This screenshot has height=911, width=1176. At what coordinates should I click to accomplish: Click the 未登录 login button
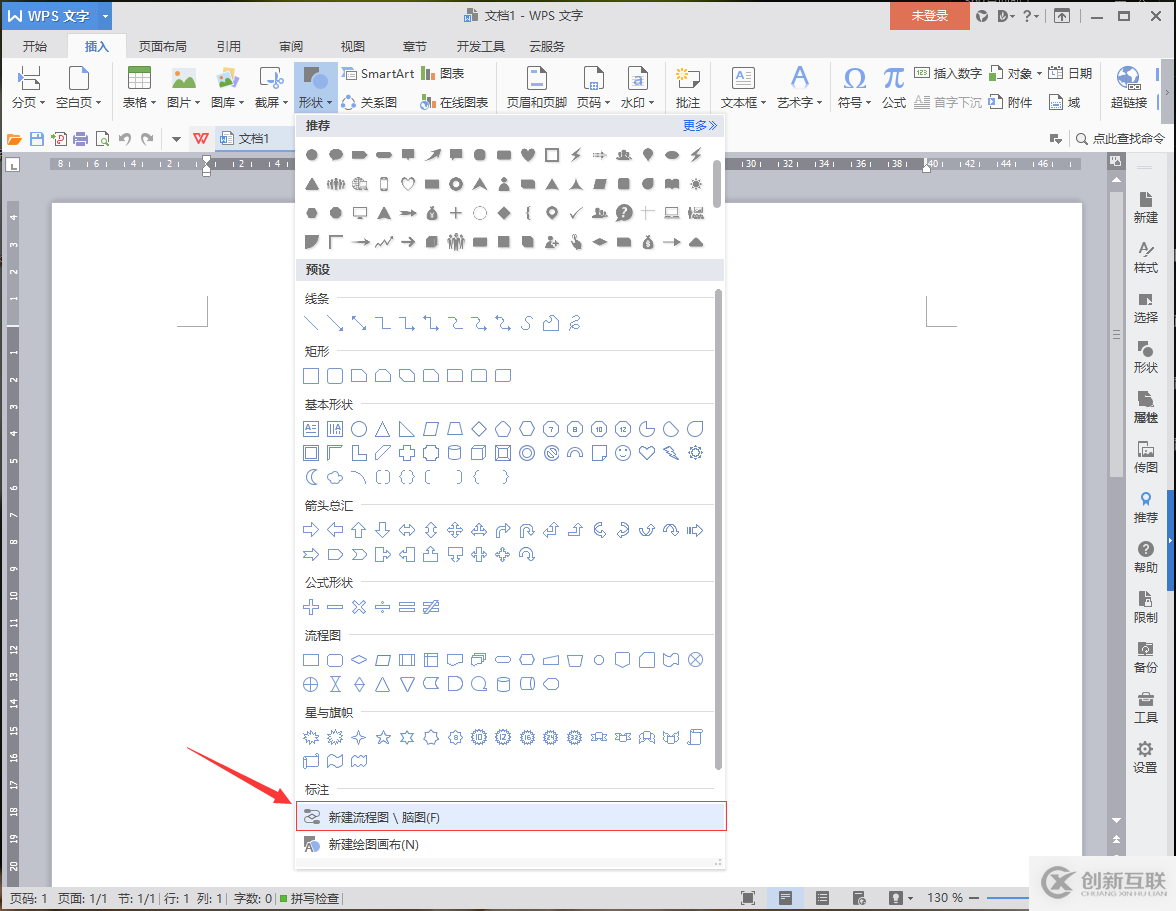(929, 16)
